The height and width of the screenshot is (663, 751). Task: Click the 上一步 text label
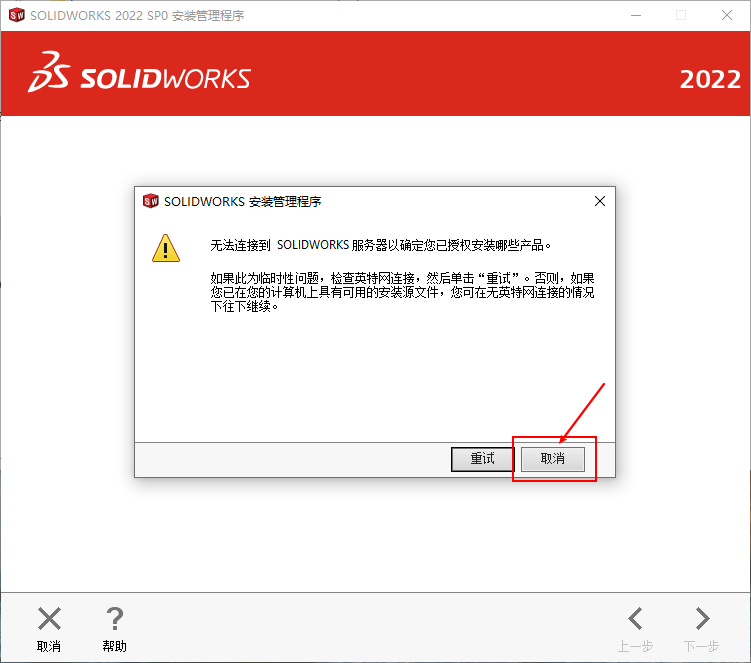[635, 646]
